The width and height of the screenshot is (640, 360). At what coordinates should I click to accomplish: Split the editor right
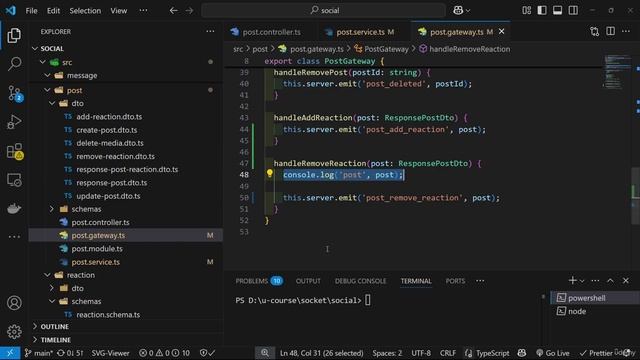click(610, 31)
